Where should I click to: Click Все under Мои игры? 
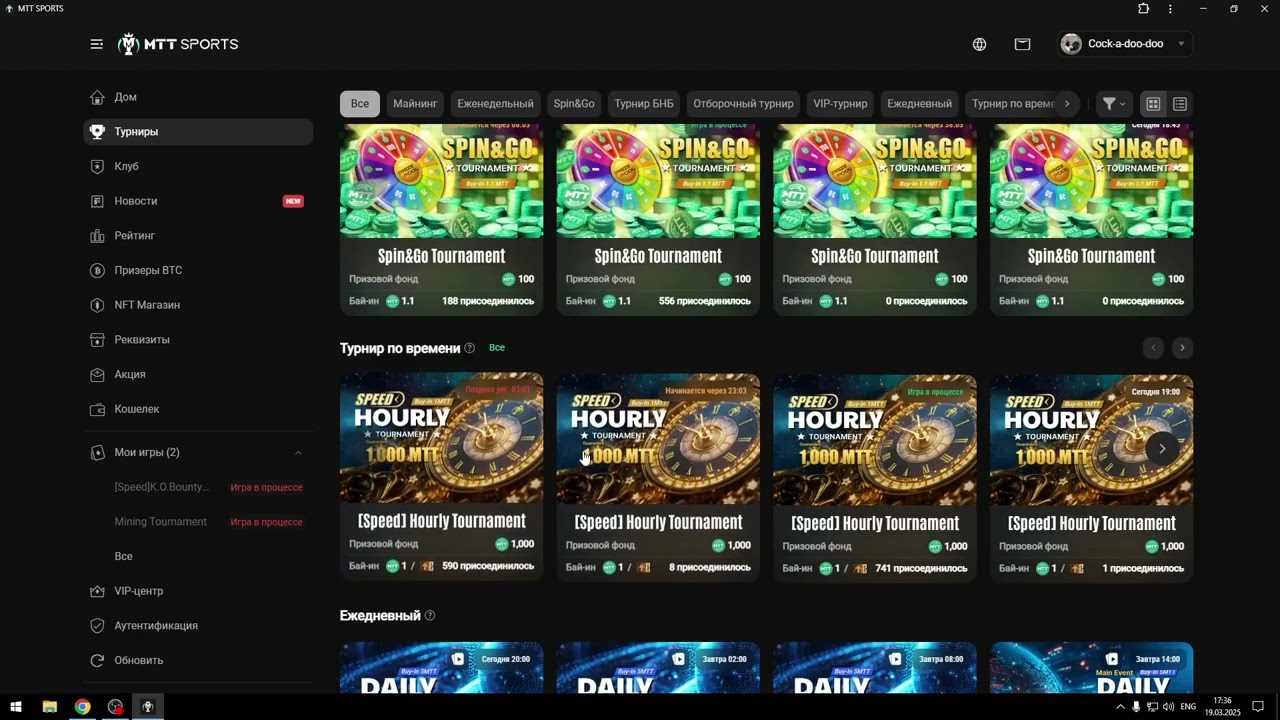click(x=123, y=556)
